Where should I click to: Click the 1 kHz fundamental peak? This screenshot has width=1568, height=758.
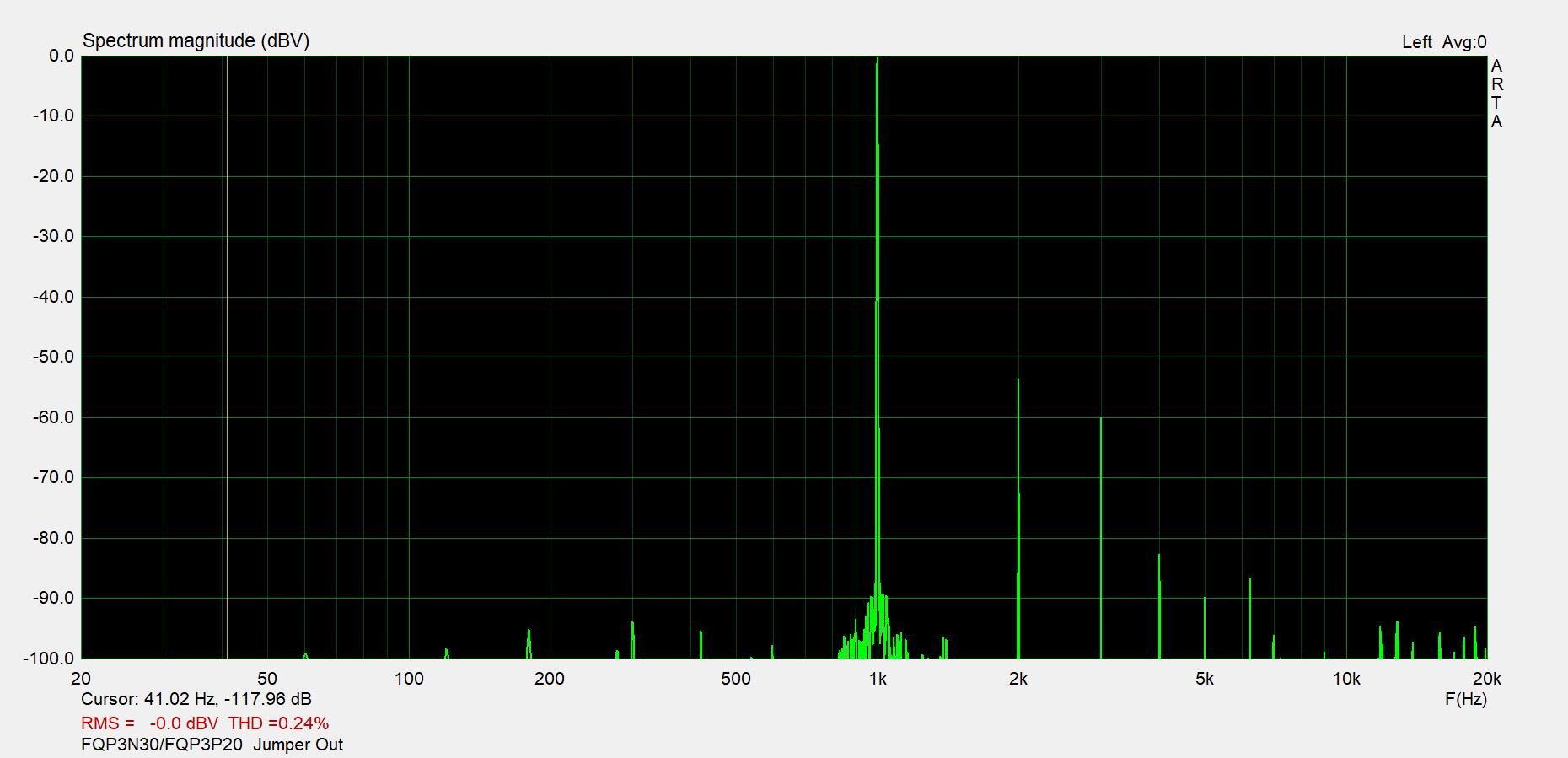click(x=878, y=357)
